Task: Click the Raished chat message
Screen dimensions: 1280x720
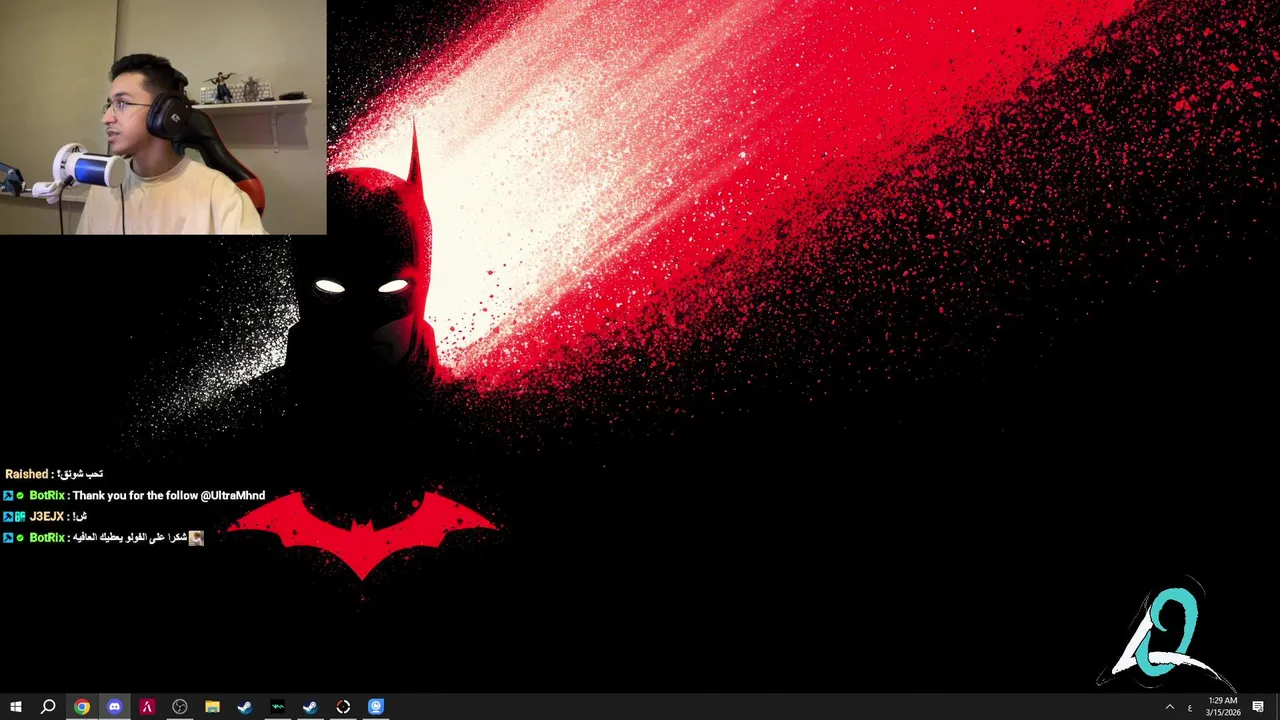Action: (x=54, y=474)
